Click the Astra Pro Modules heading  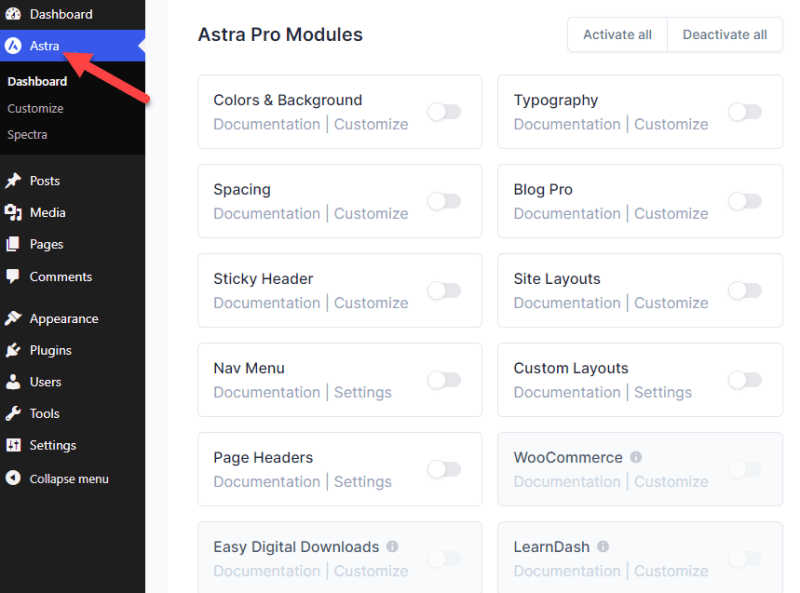[x=280, y=35]
